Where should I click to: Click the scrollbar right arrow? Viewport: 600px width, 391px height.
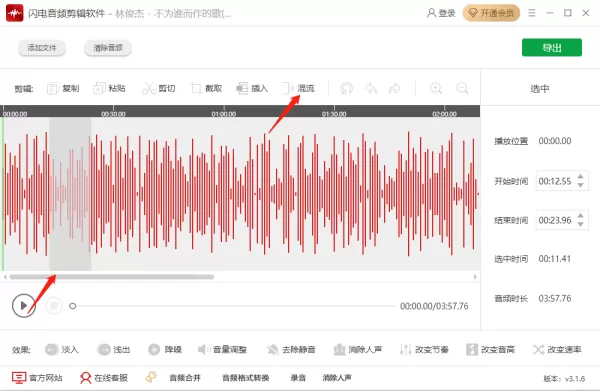(x=475, y=277)
